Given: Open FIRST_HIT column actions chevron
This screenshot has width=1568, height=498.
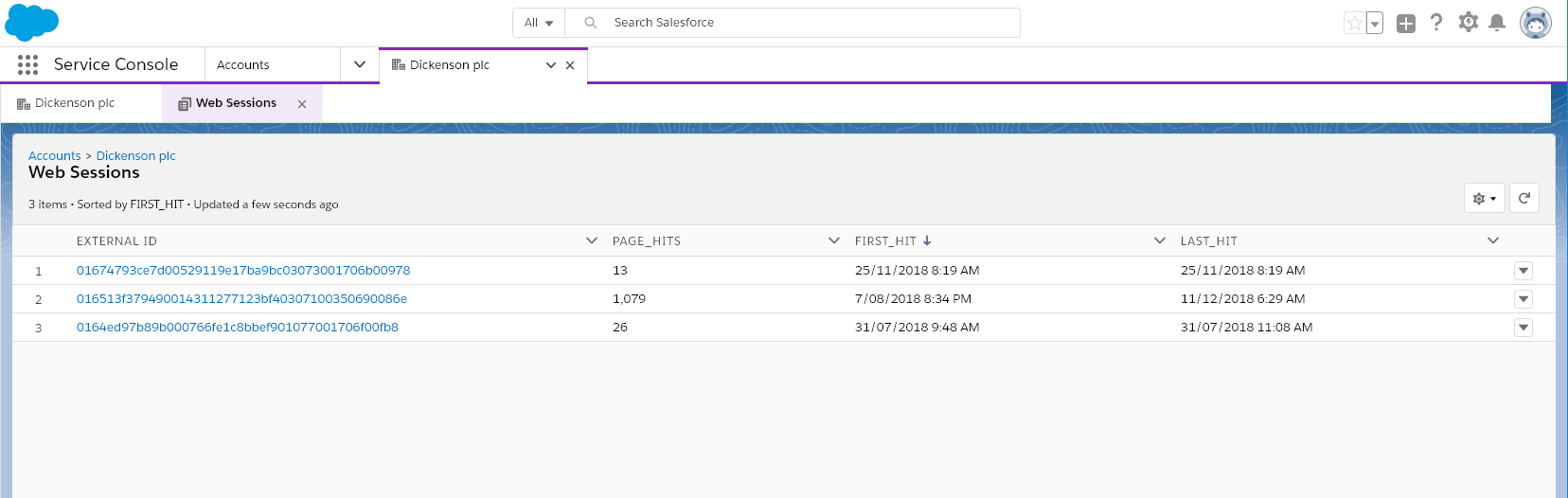Looking at the screenshot, I should click(1160, 240).
